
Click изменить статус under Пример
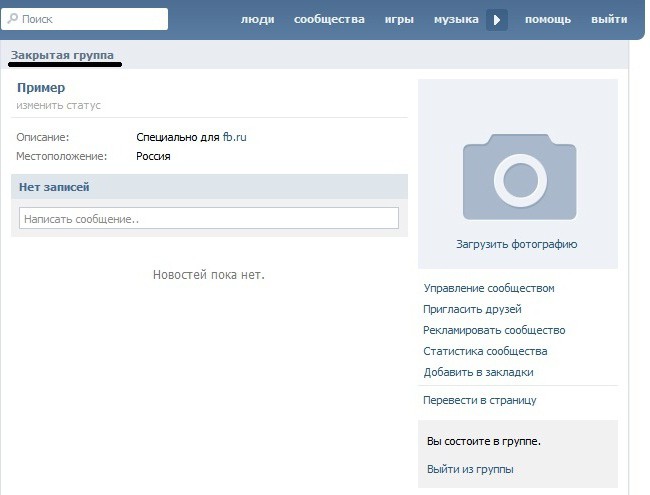pos(58,105)
